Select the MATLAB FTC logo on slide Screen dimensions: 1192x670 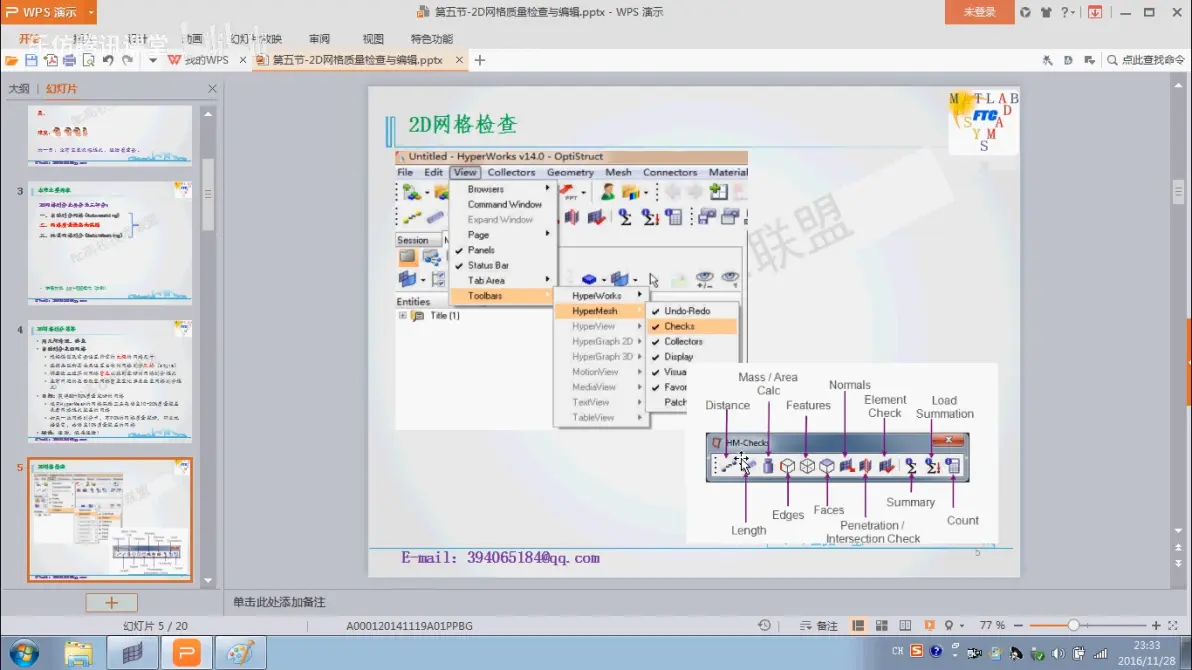983,122
